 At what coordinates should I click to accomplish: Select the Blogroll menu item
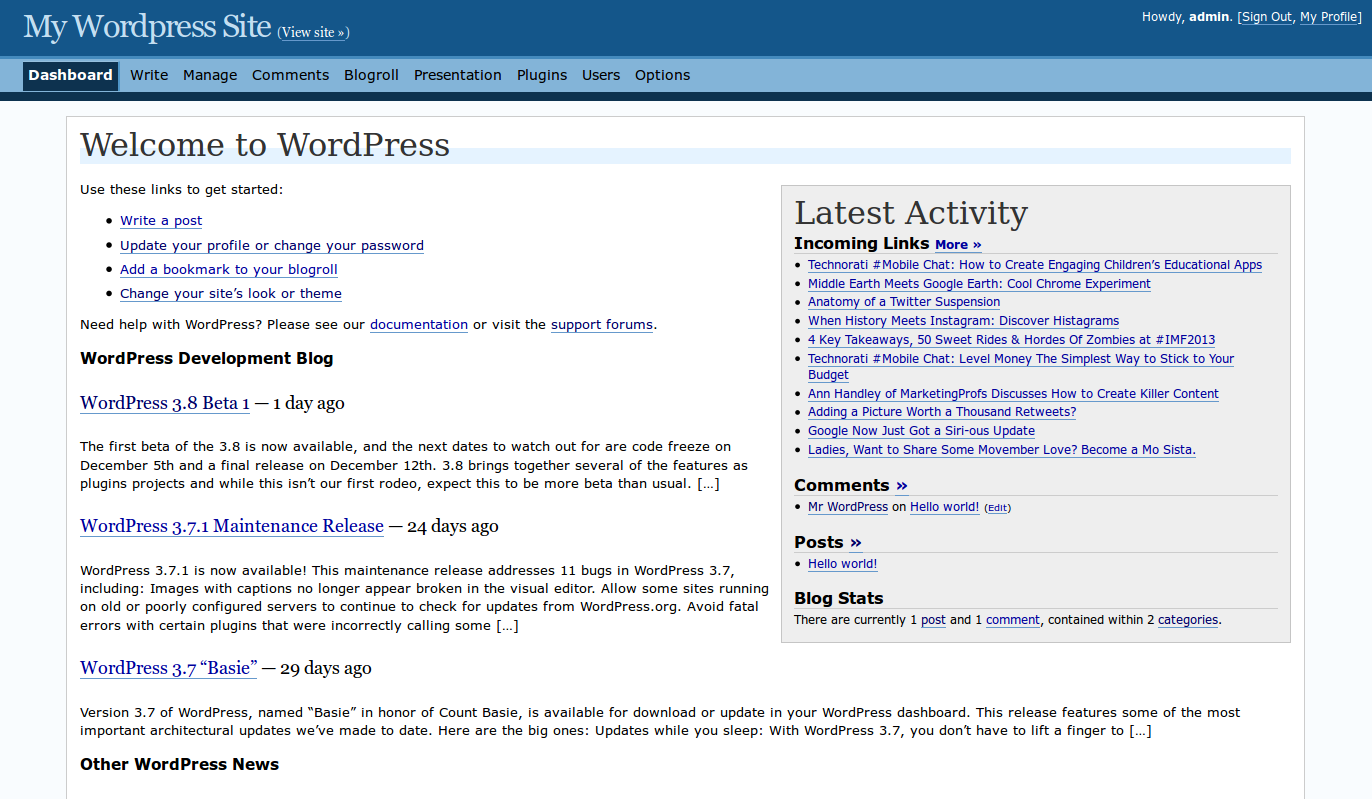[x=371, y=75]
